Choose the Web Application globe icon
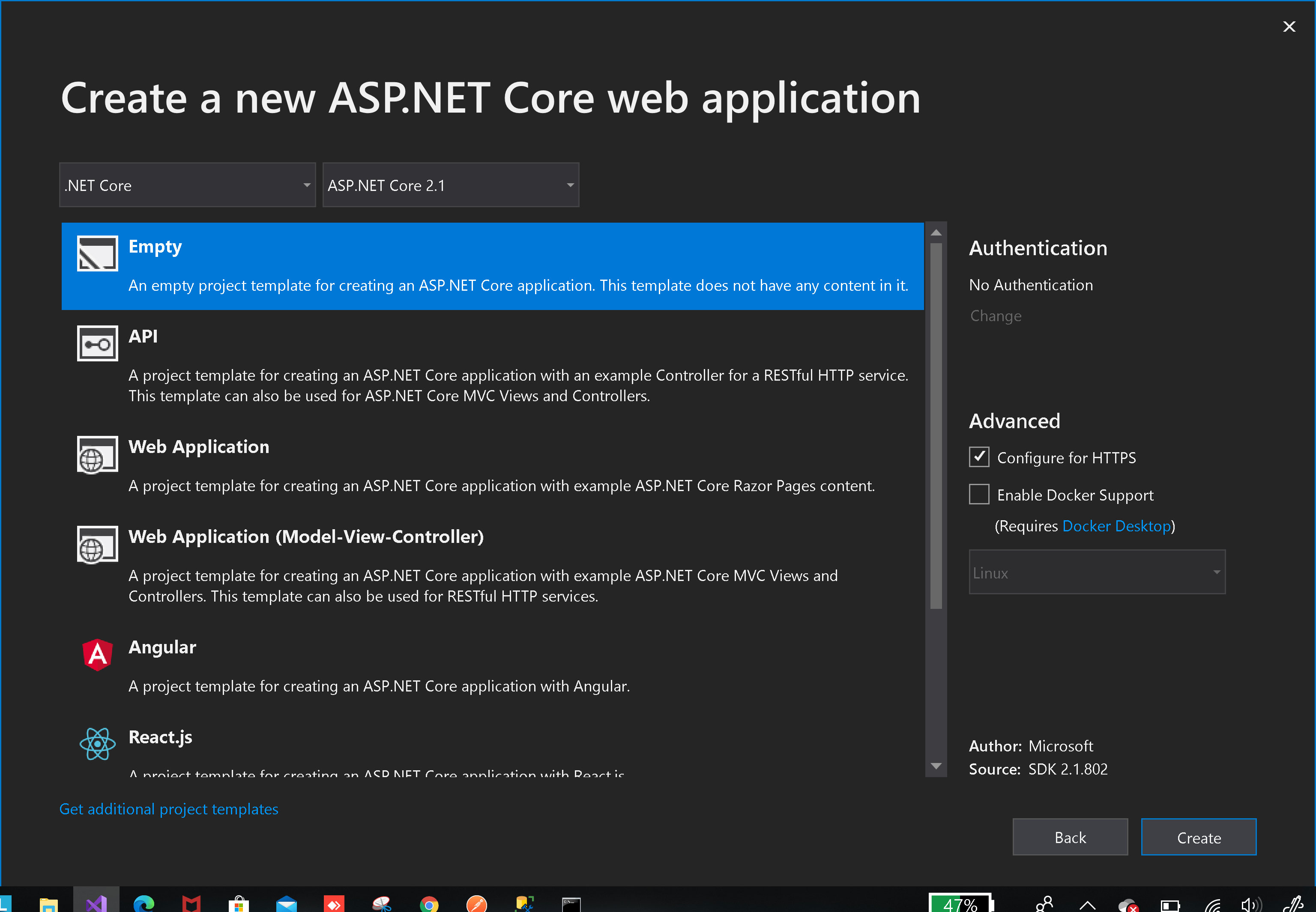This screenshot has height=912, width=1316. pos(97,455)
